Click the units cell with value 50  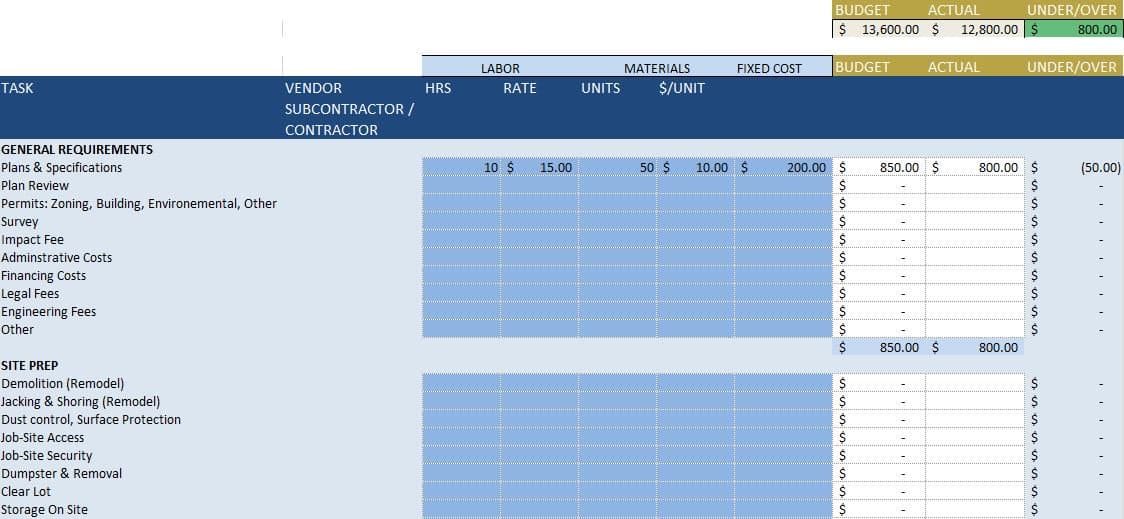coord(618,168)
